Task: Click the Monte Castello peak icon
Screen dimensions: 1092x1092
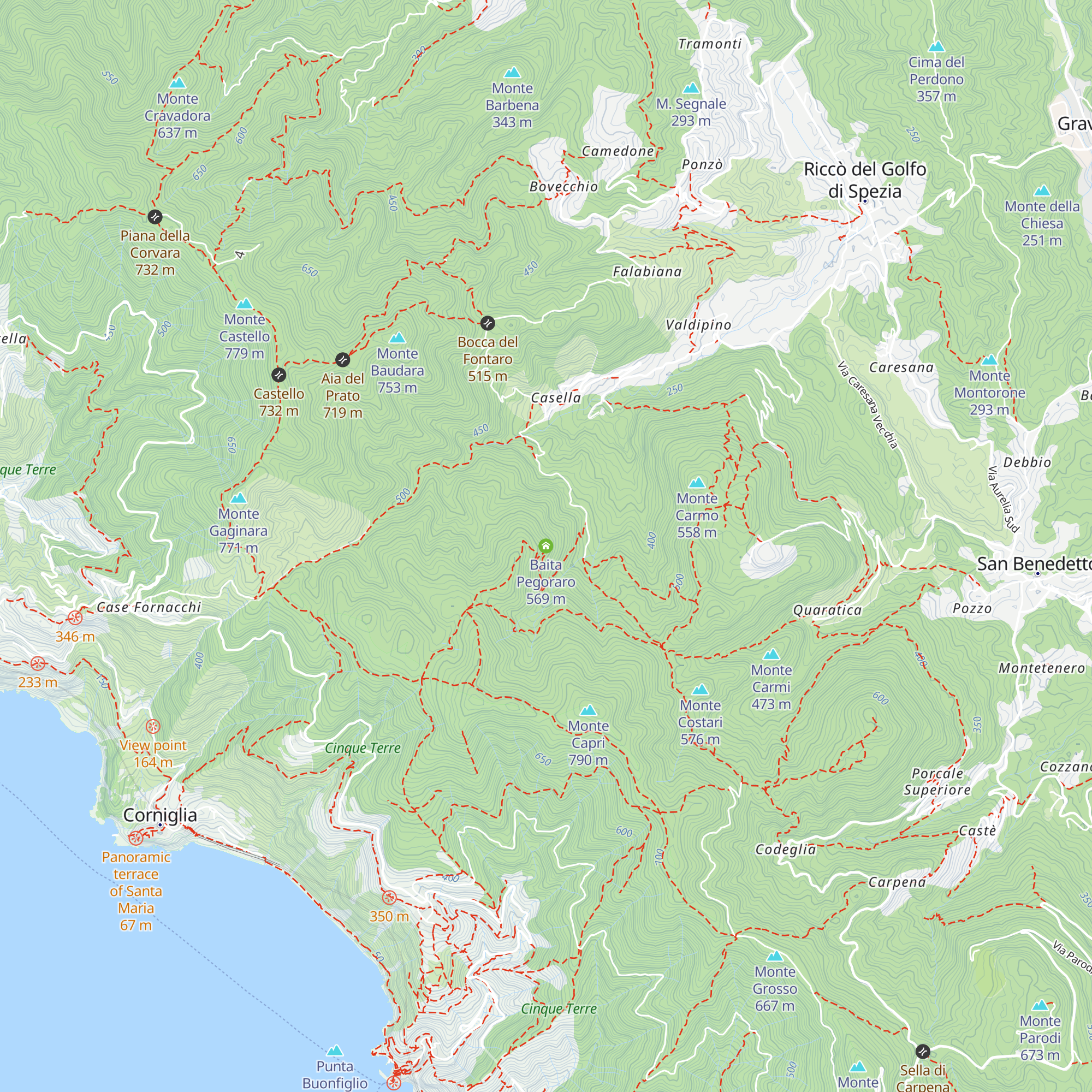Action: click(244, 304)
